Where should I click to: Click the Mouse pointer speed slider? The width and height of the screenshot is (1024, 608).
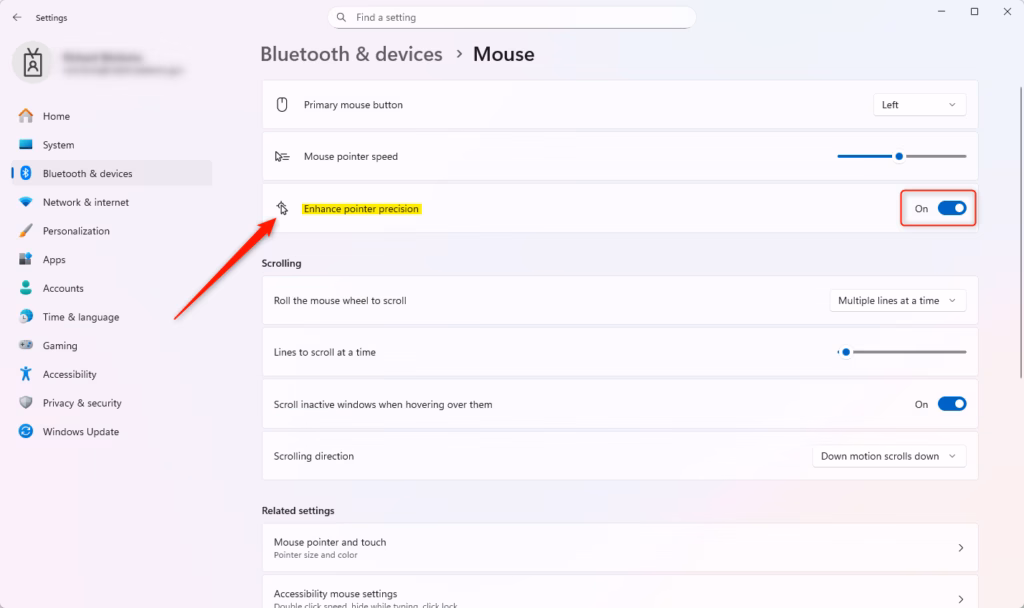click(x=900, y=156)
